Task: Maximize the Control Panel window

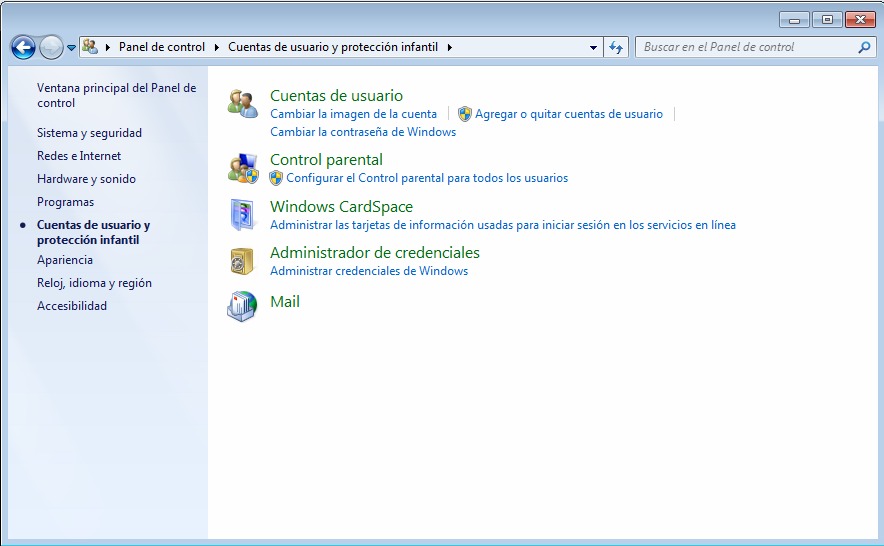Action: click(827, 20)
